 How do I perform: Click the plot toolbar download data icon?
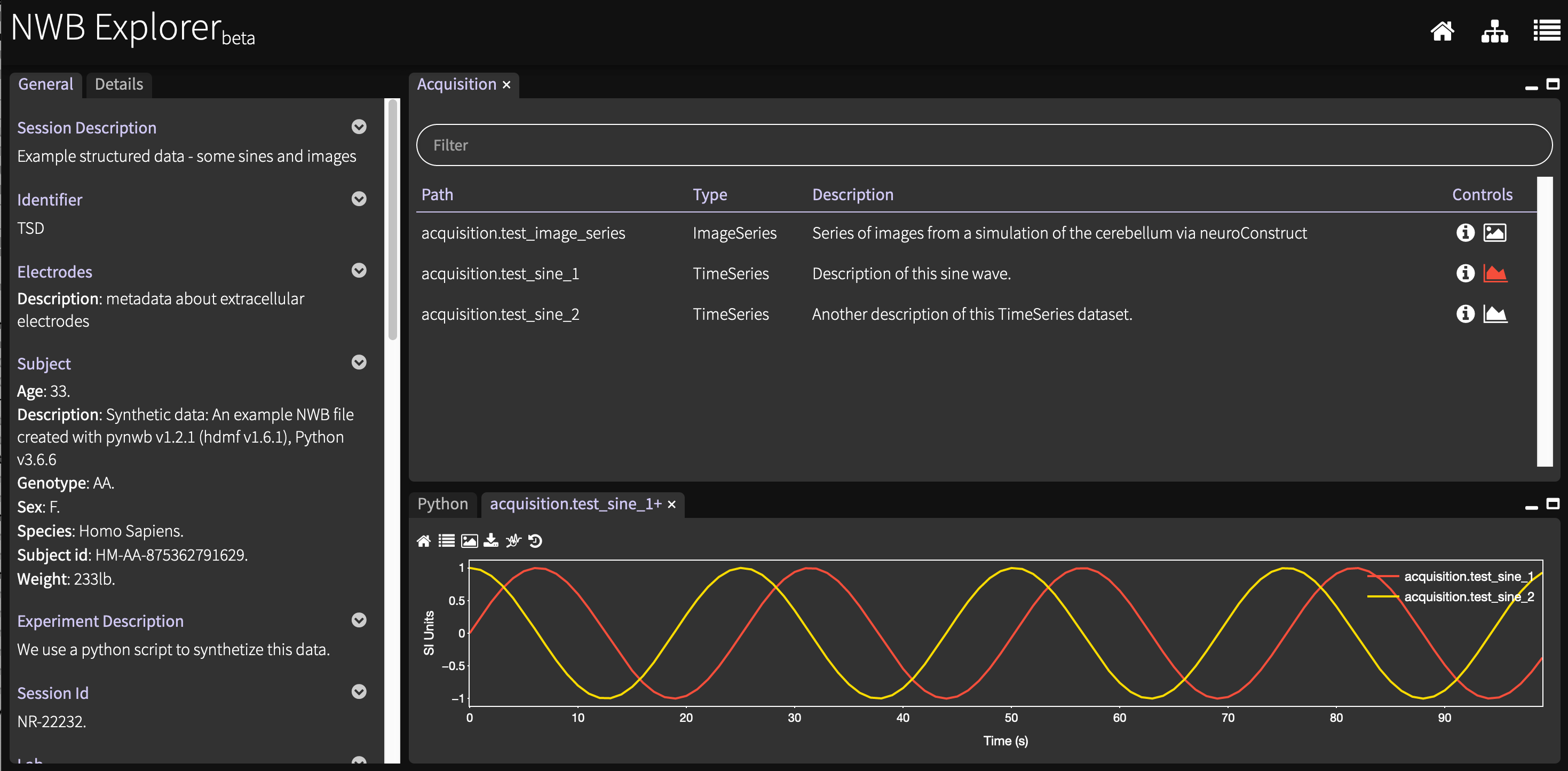coord(490,540)
